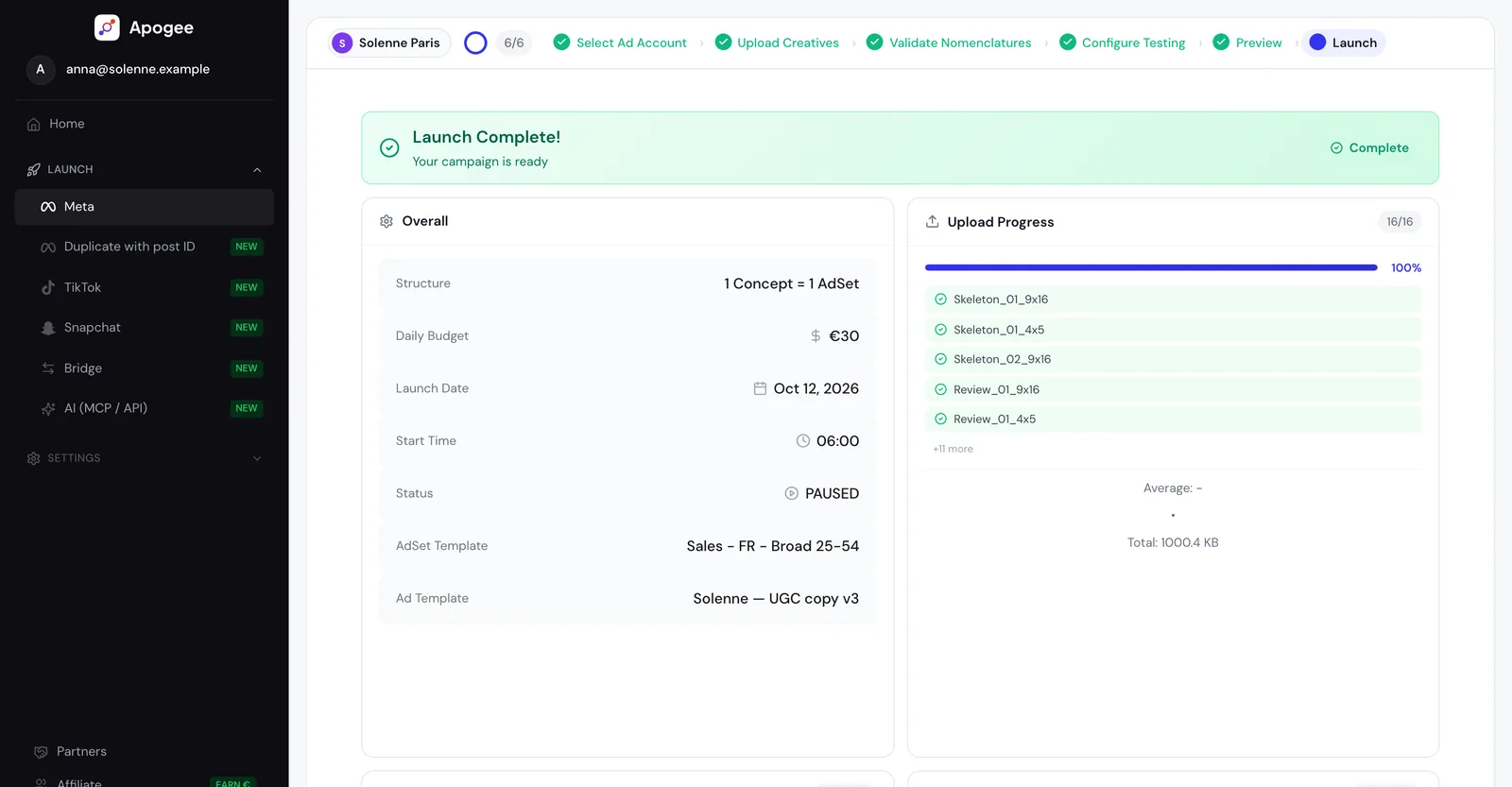1512x787 pixels.
Task: Go to the Validate Nomenclatures step
Action: 949,43
